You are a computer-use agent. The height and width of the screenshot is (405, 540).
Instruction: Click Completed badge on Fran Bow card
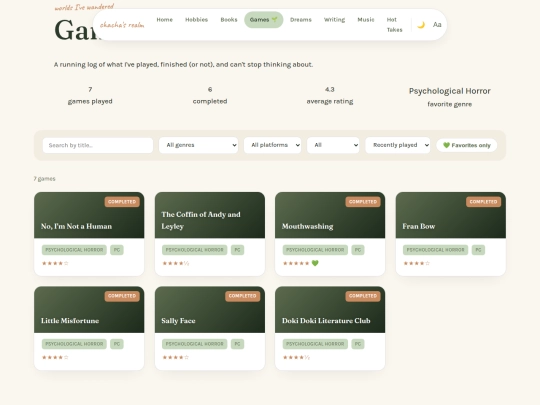click(x=484, y=202)
